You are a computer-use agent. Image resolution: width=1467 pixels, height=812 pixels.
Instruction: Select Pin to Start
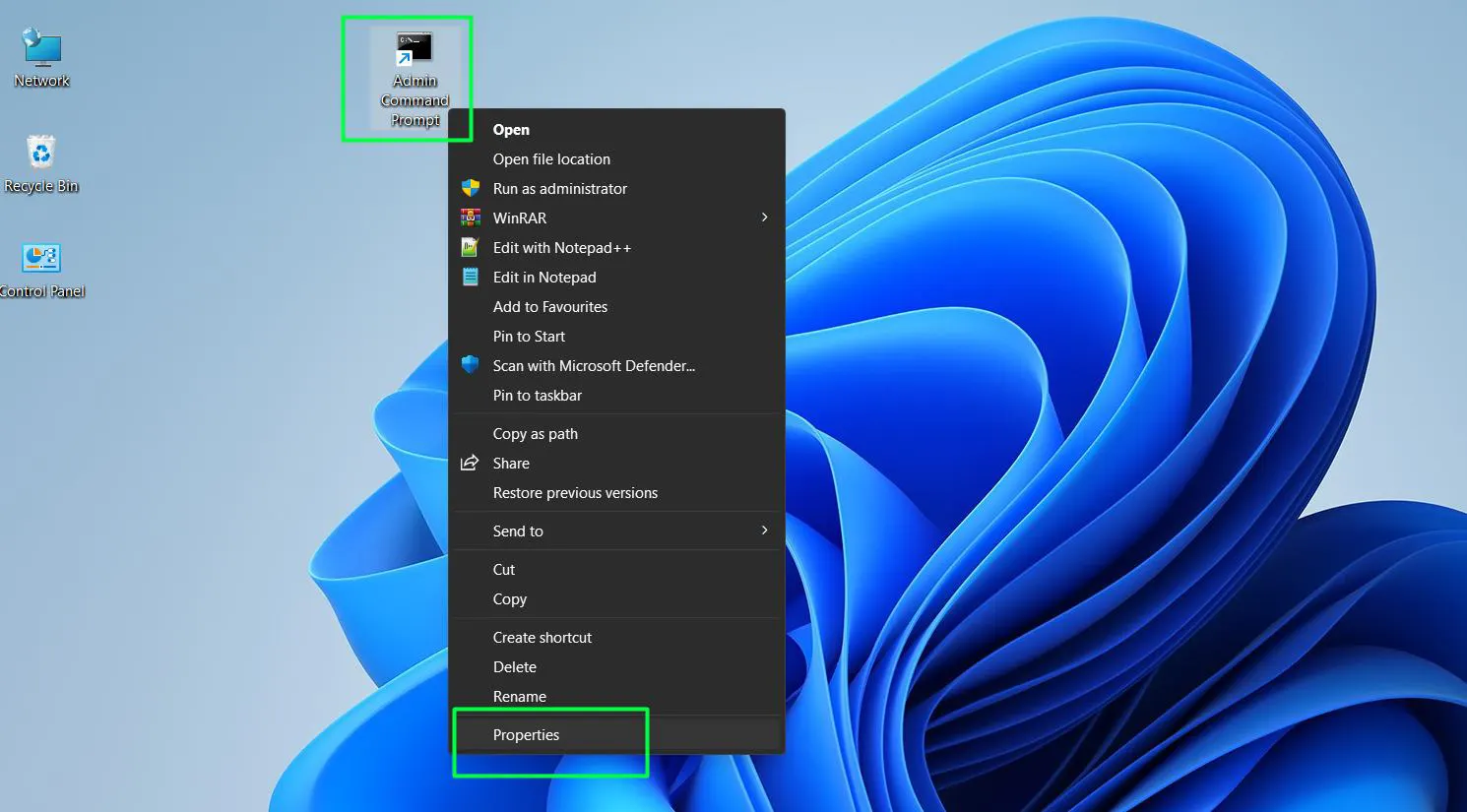(529, 336)
